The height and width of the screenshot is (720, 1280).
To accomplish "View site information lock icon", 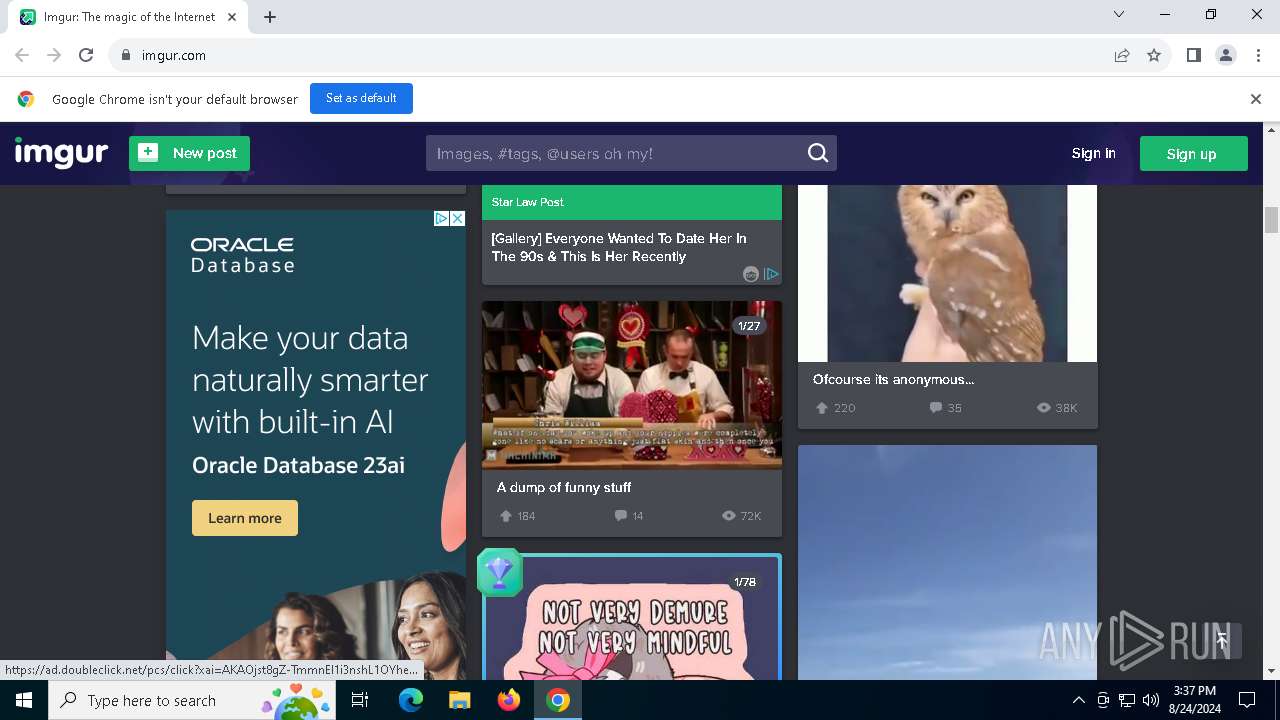I will (x=125, y=55).
